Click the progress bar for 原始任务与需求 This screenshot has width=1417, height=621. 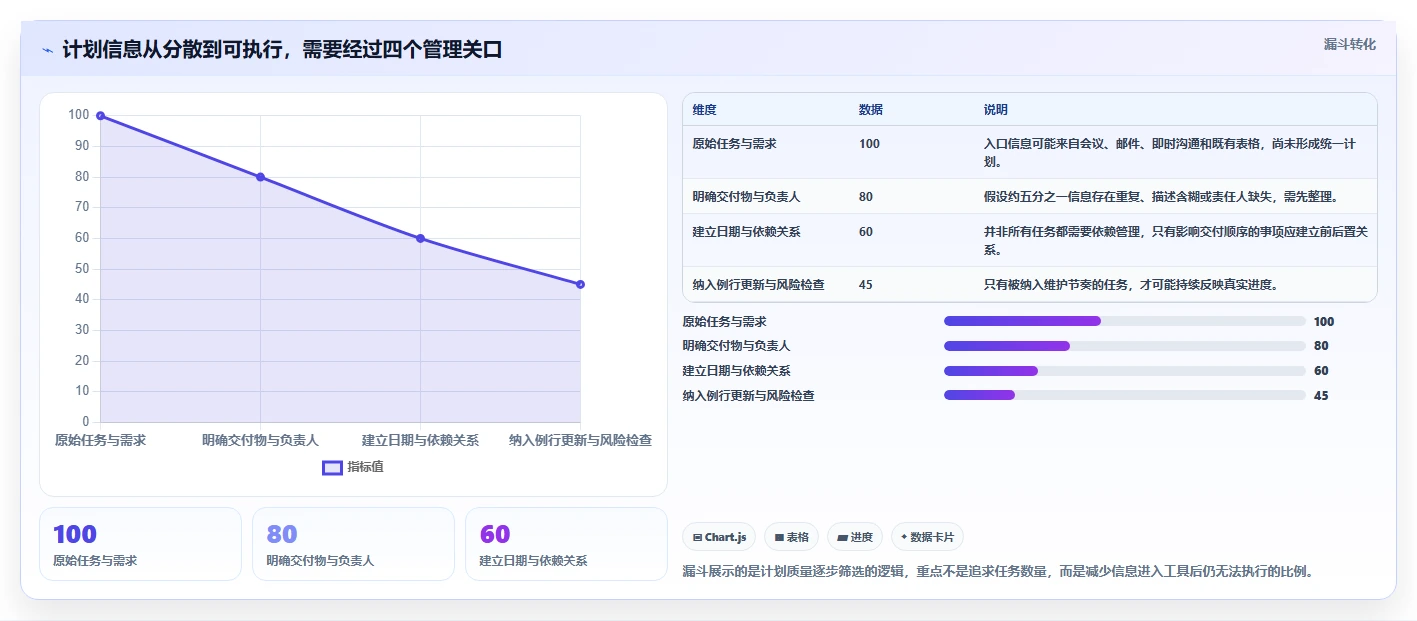(1125, 321)
